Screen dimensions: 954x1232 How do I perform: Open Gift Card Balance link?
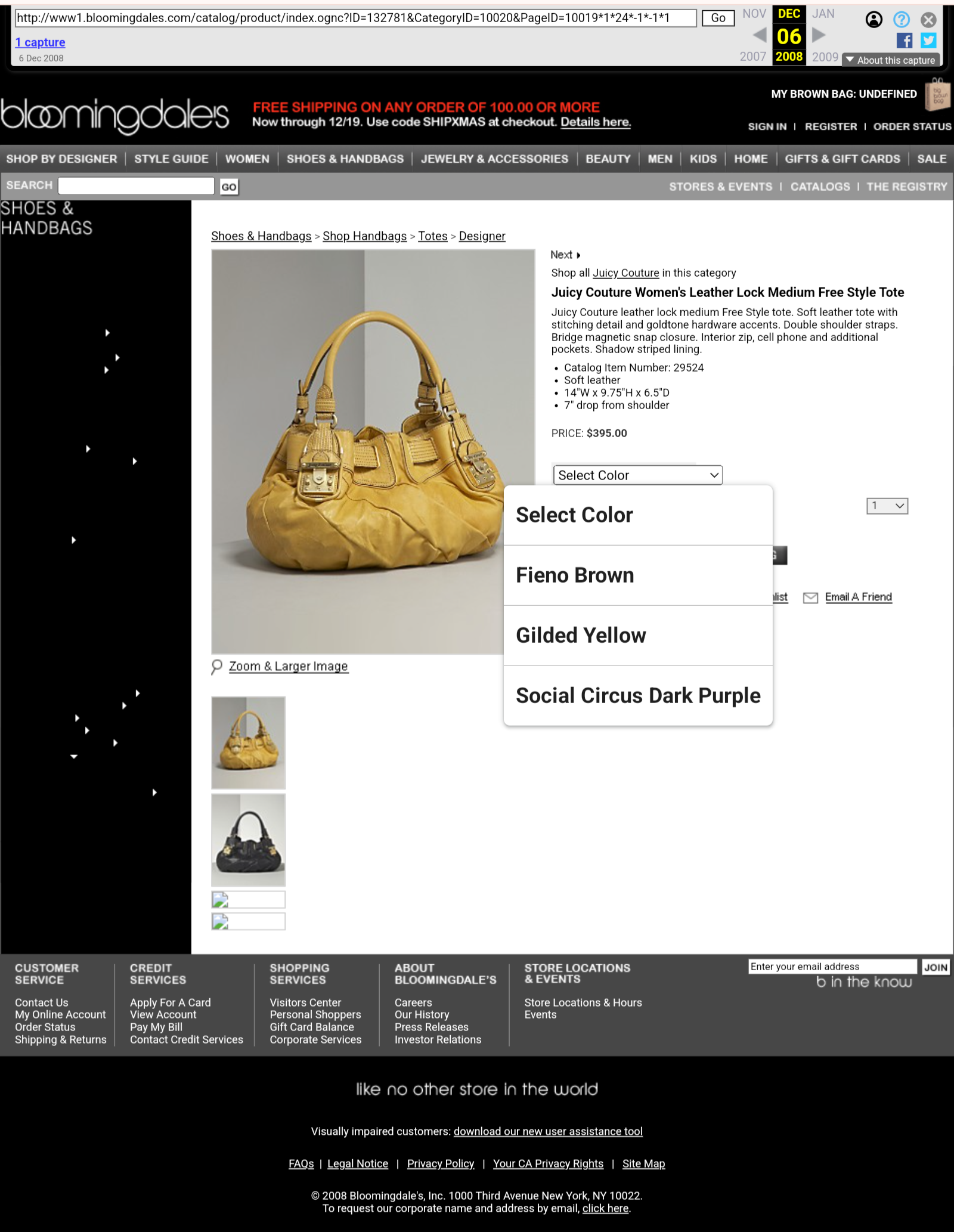tap(311, 1027)
